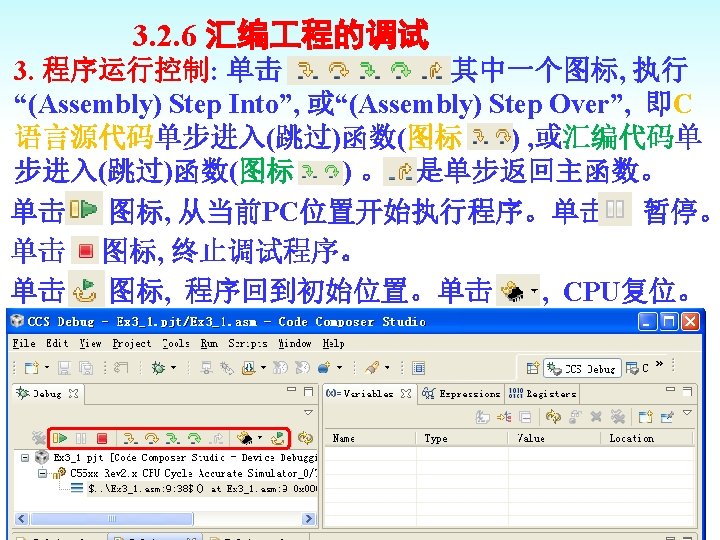720x540 pixels.
Task: Select the CCS Debug perspective button
Action: coord(582,368)
